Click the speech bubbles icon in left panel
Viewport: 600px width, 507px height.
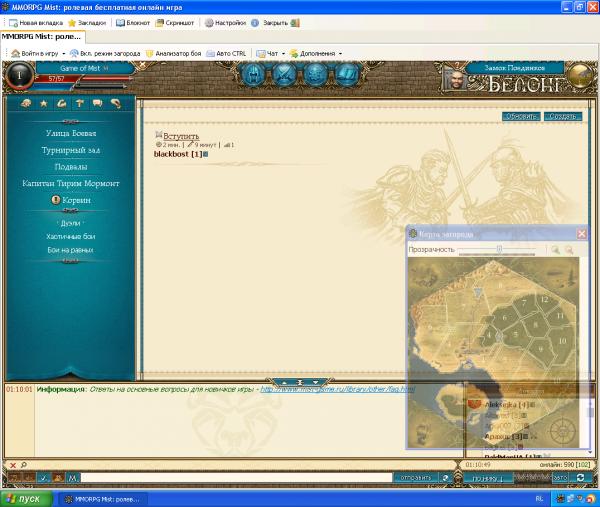tap(97, 103)
